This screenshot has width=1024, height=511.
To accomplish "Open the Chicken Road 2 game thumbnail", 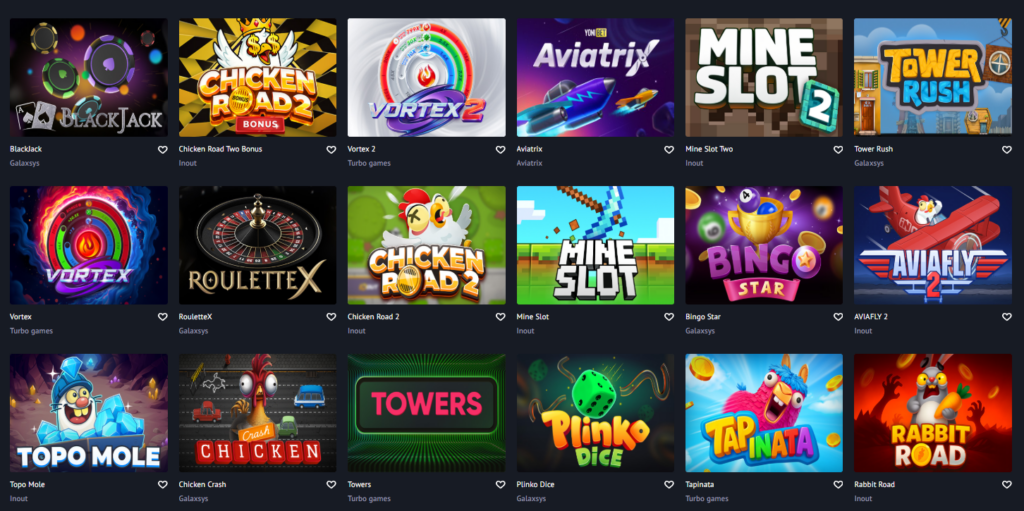I will [426, 245].
